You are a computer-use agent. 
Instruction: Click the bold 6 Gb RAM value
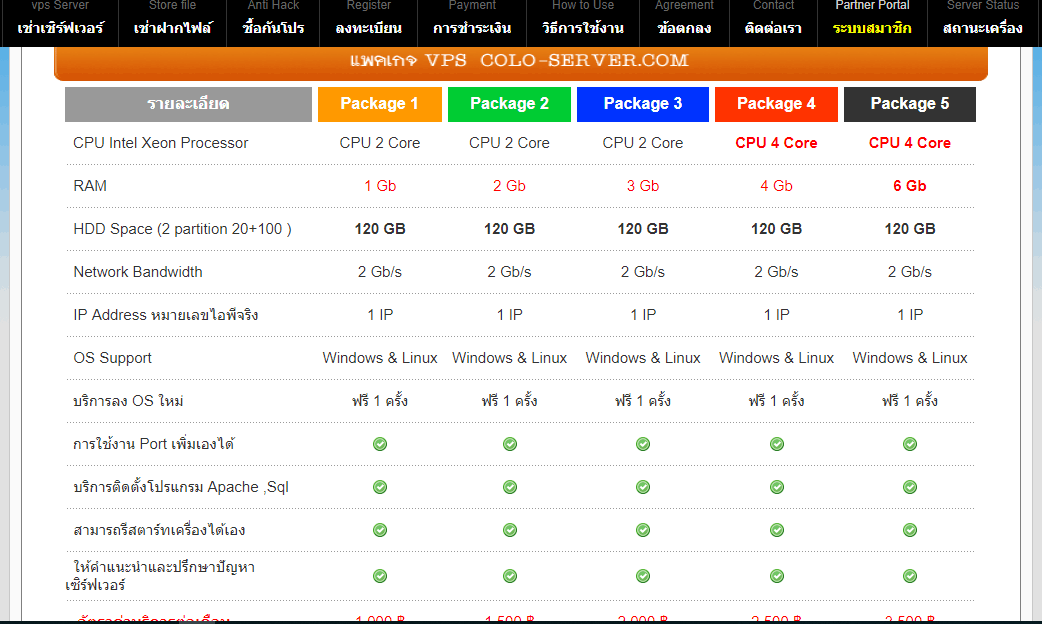(x=910, y=186)
